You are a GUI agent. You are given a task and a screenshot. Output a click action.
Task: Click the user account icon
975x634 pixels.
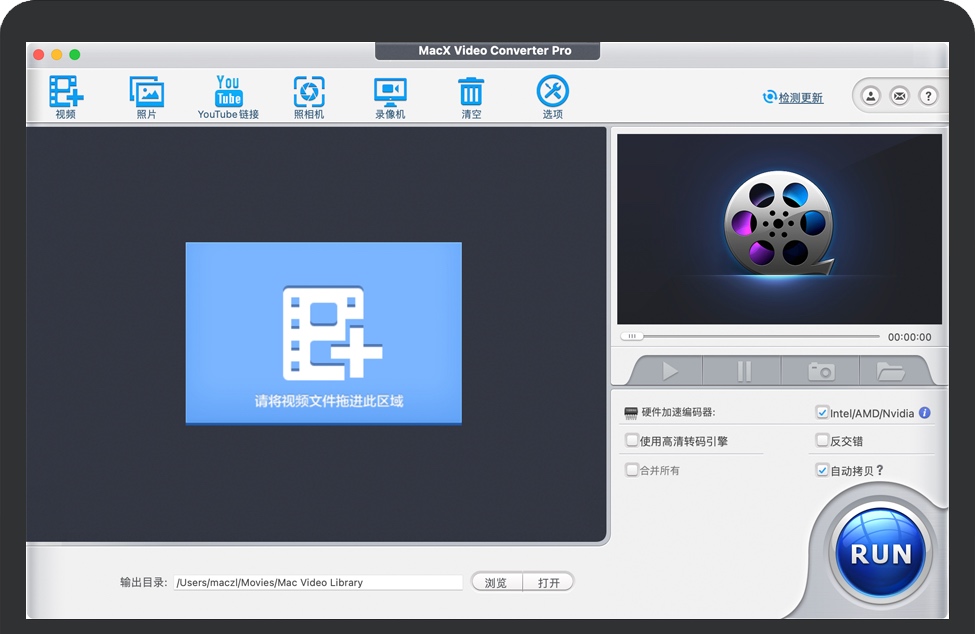[x=871, y=96]
